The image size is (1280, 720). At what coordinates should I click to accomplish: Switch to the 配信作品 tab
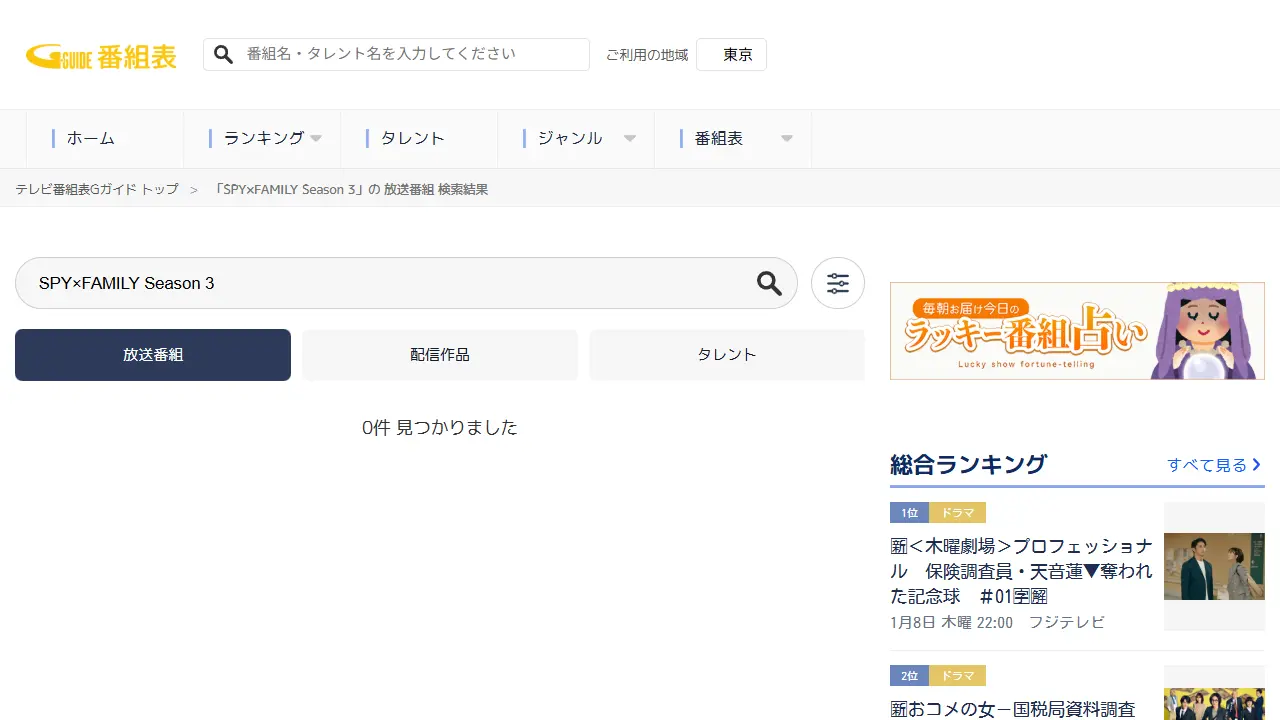[x=440, y=355]
